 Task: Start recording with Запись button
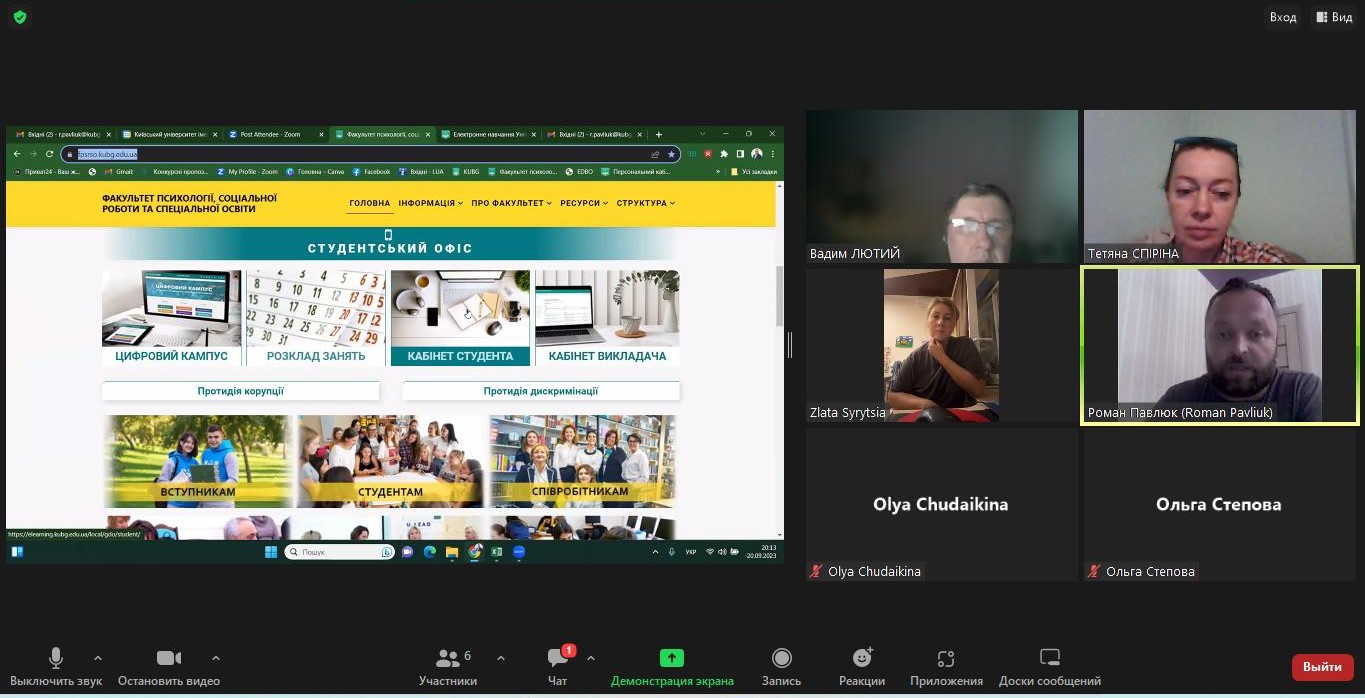(x=782, y=666)
